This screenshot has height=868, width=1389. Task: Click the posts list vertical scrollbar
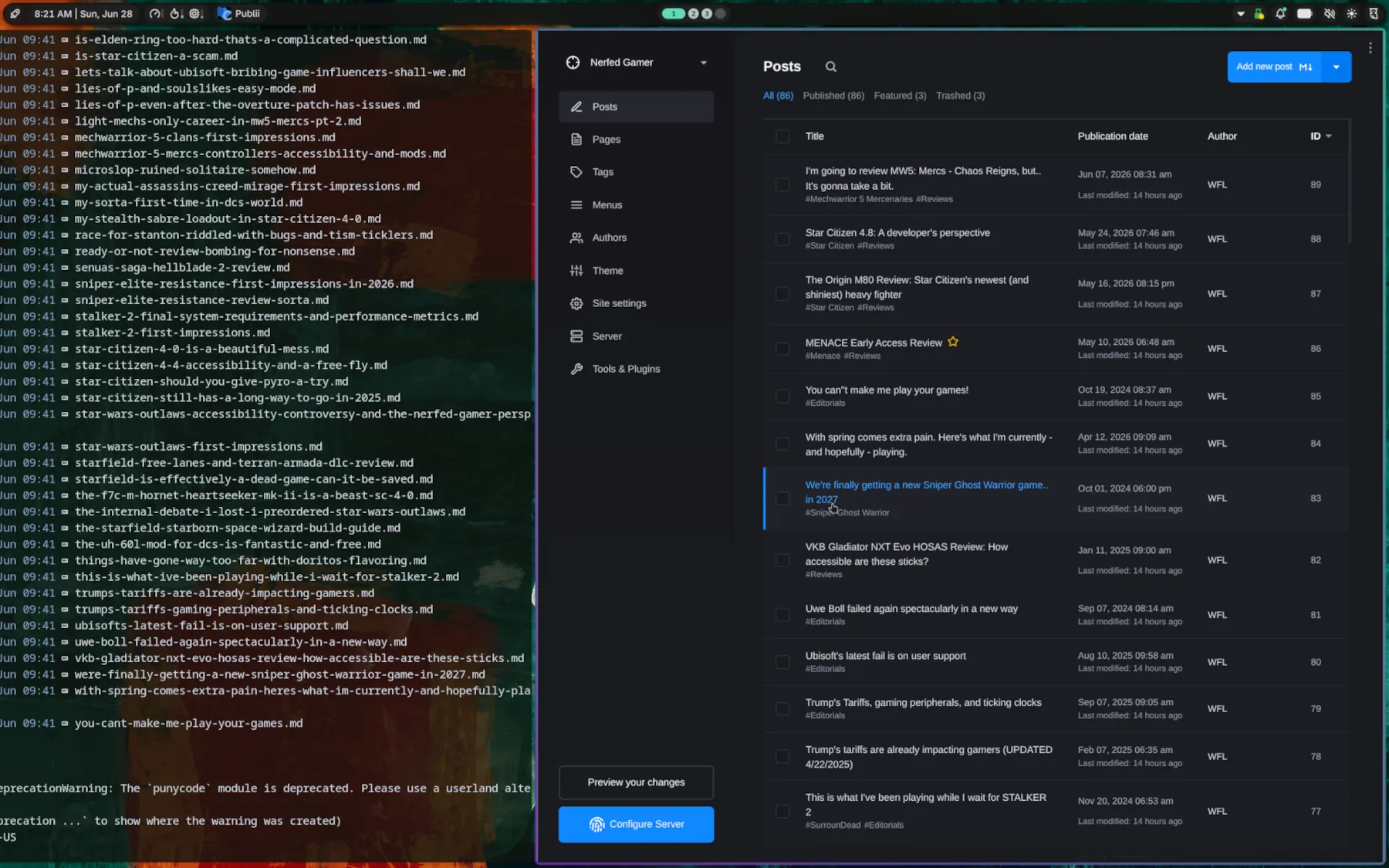click(1349, 181)
